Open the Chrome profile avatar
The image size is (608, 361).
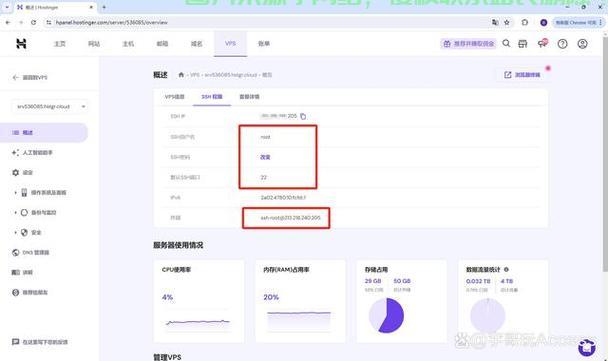544,22
